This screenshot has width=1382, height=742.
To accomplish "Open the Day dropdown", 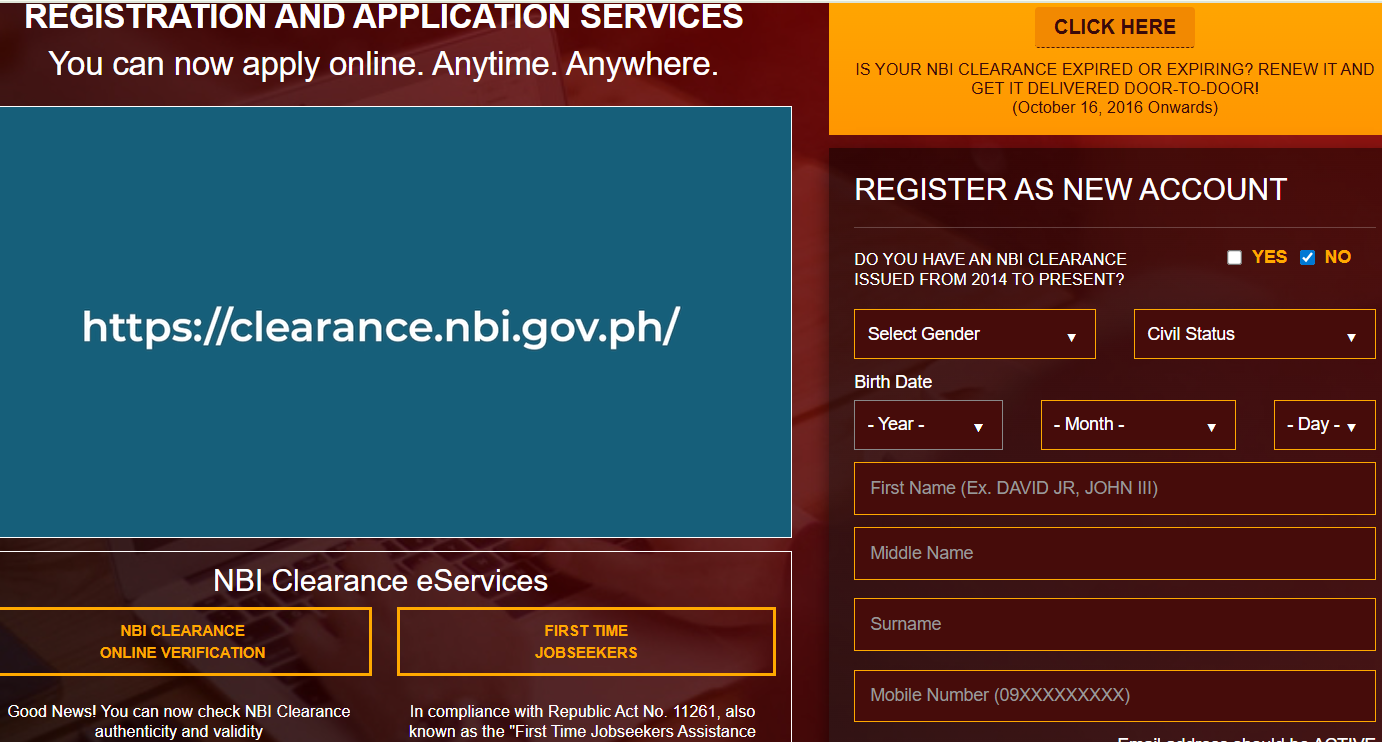I will (1324, 424).
